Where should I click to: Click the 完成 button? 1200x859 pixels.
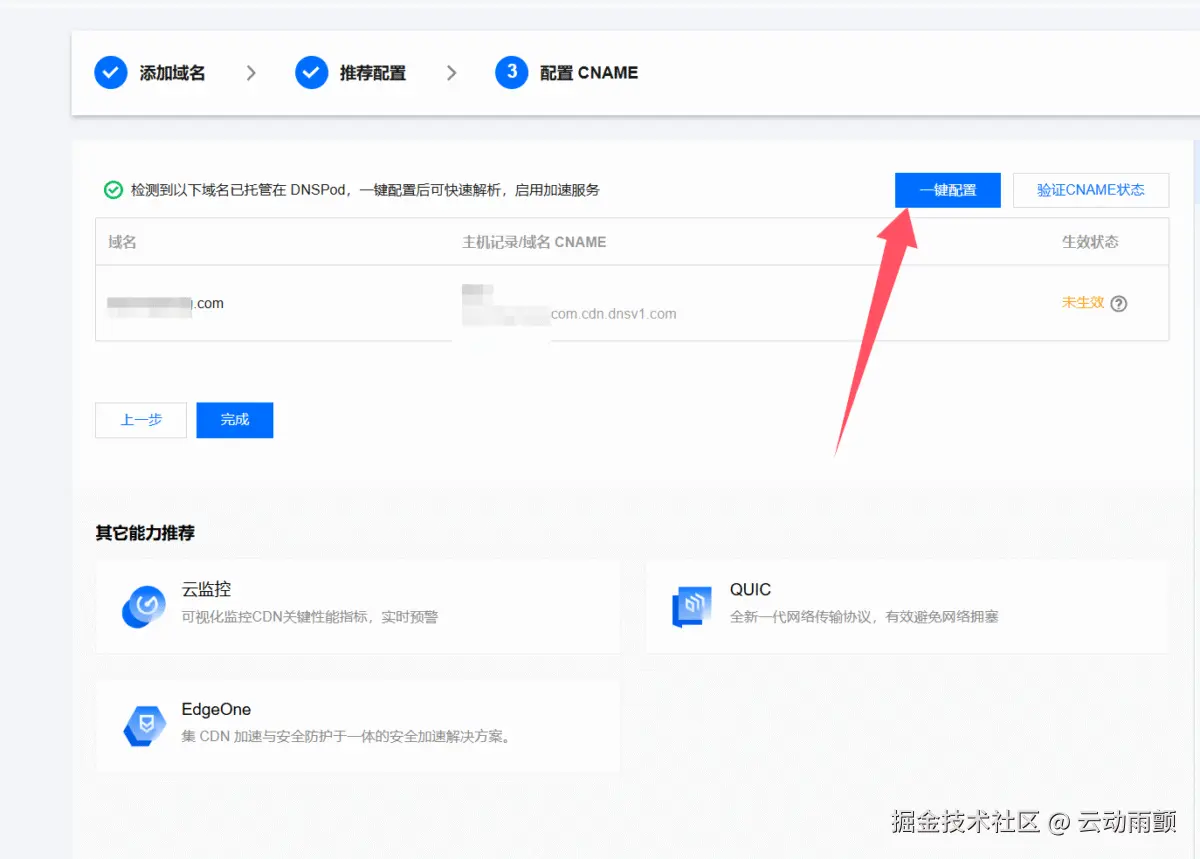tap(234, 420)
